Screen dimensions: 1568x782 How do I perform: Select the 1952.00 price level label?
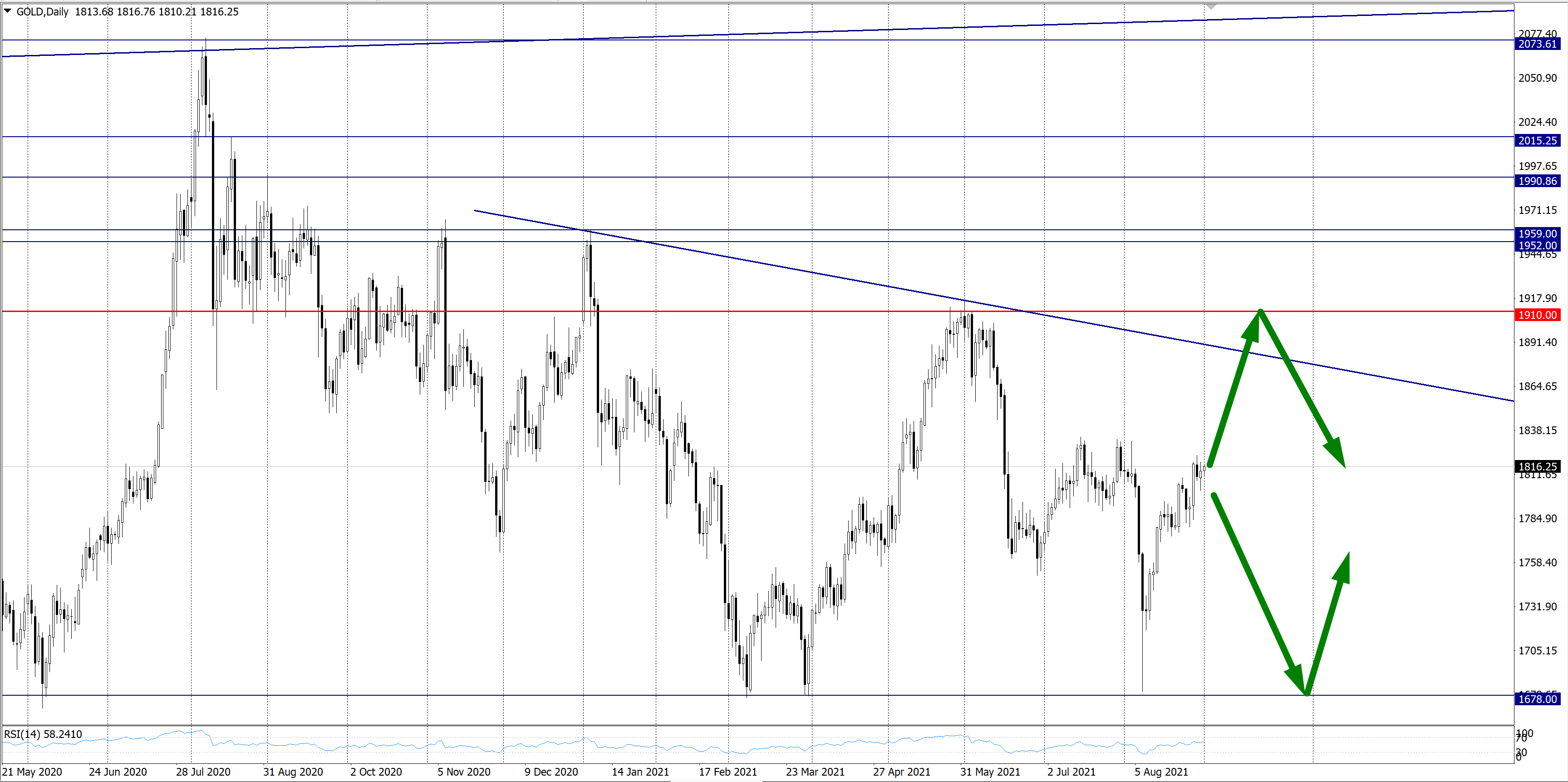pos(1537,245)
